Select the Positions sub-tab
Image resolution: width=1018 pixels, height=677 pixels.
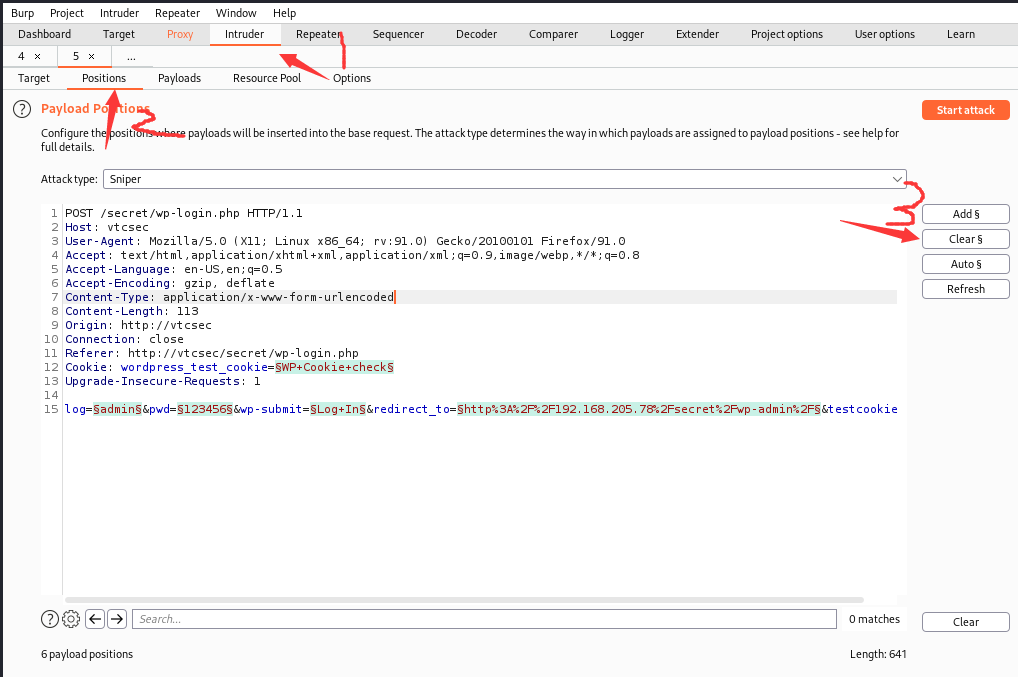(104, 79)
